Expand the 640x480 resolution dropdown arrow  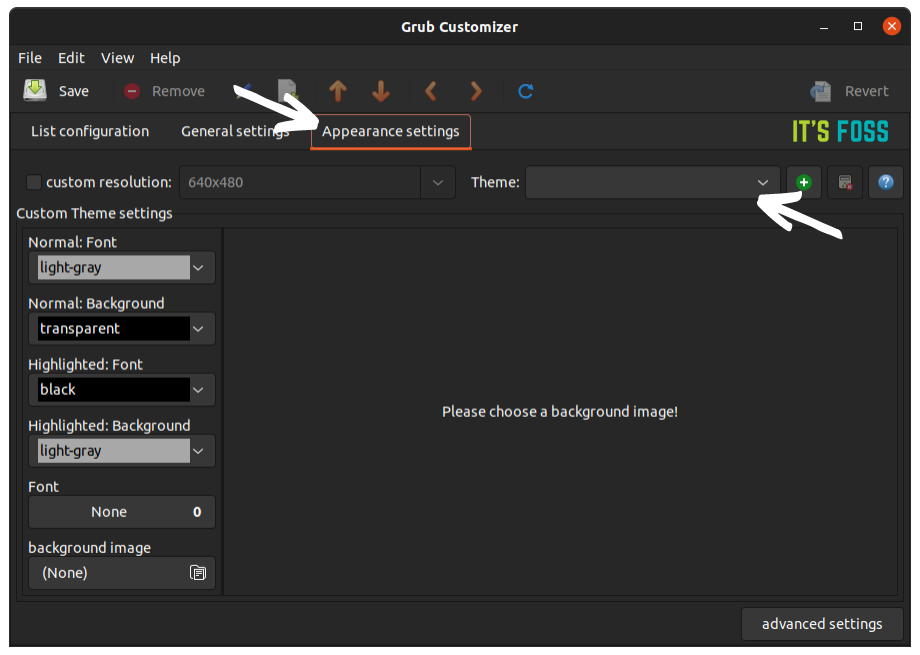pos(438,183)
